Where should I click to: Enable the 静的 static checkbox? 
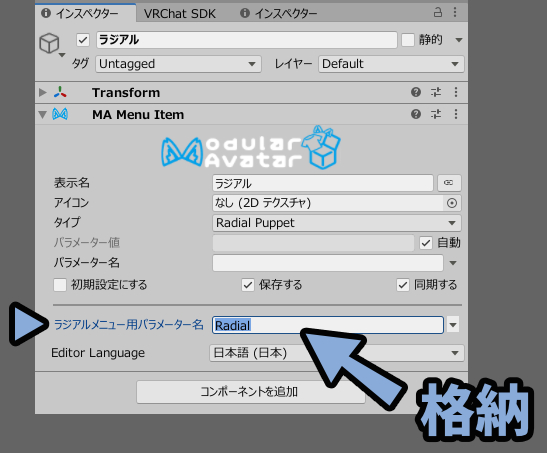tap(407, 40)
